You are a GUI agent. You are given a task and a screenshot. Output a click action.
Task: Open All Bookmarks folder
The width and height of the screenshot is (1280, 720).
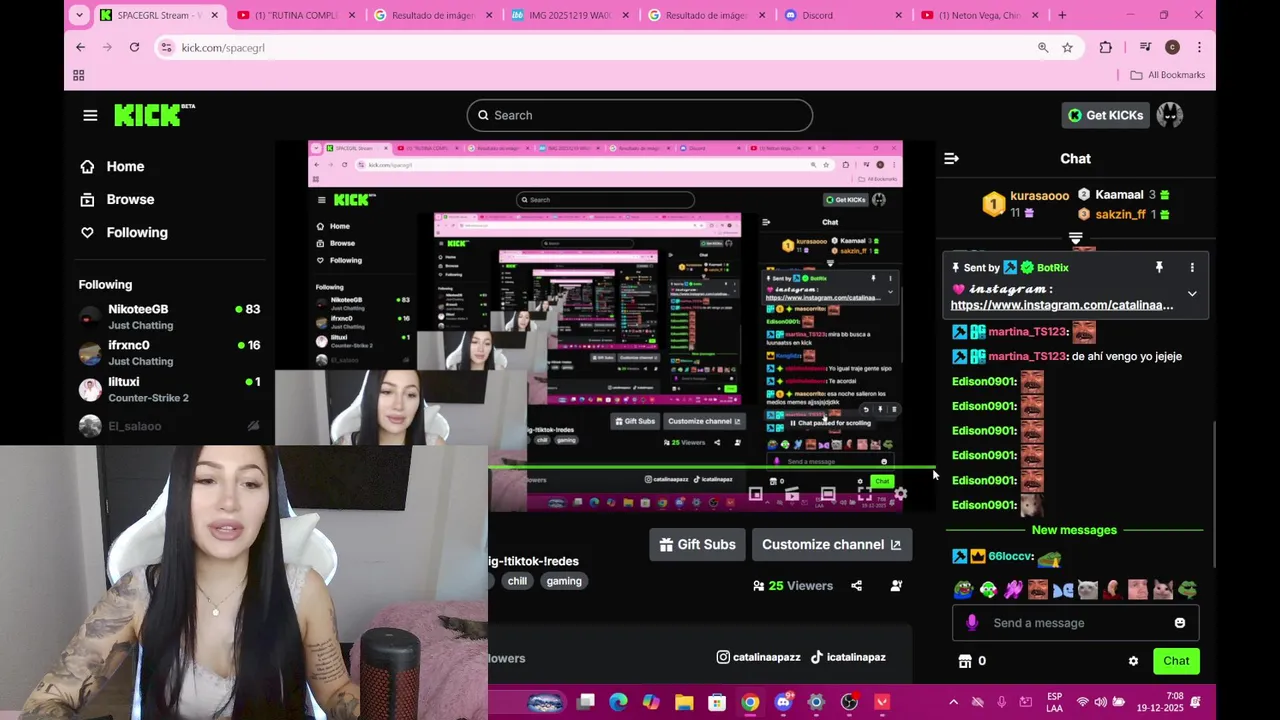[1168, 75]
